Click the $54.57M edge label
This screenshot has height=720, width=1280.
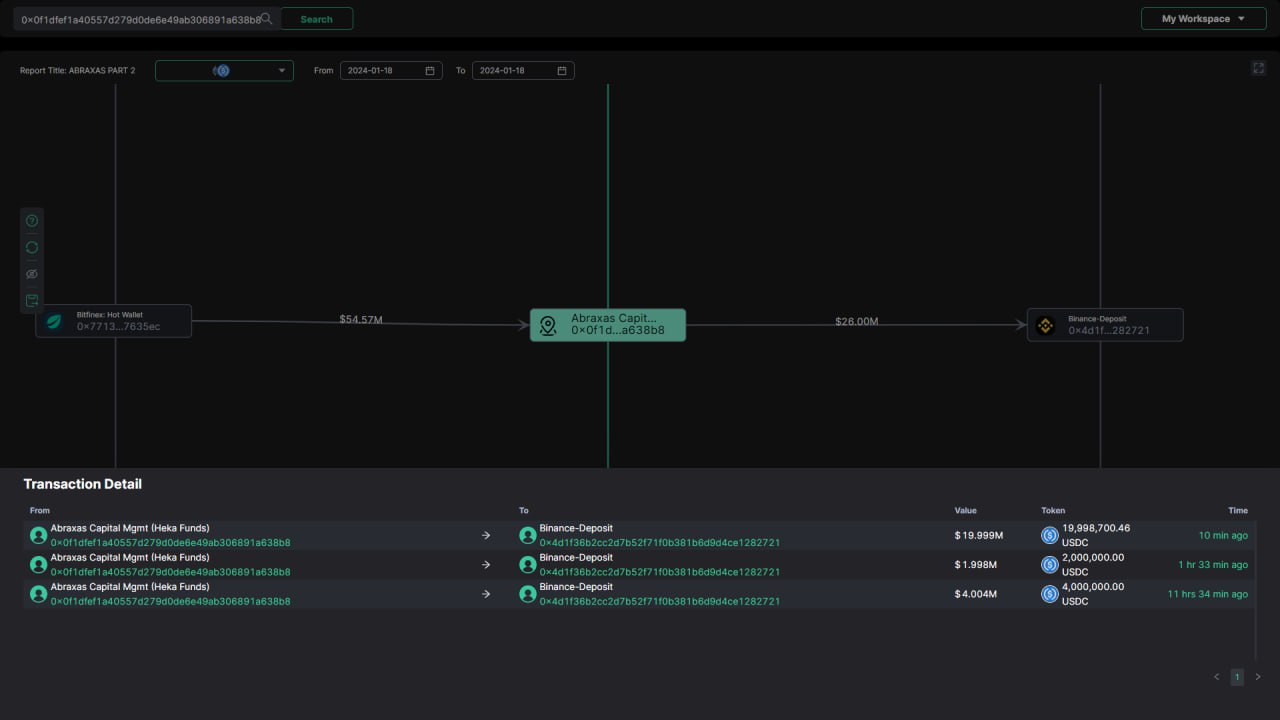point(361,320)
